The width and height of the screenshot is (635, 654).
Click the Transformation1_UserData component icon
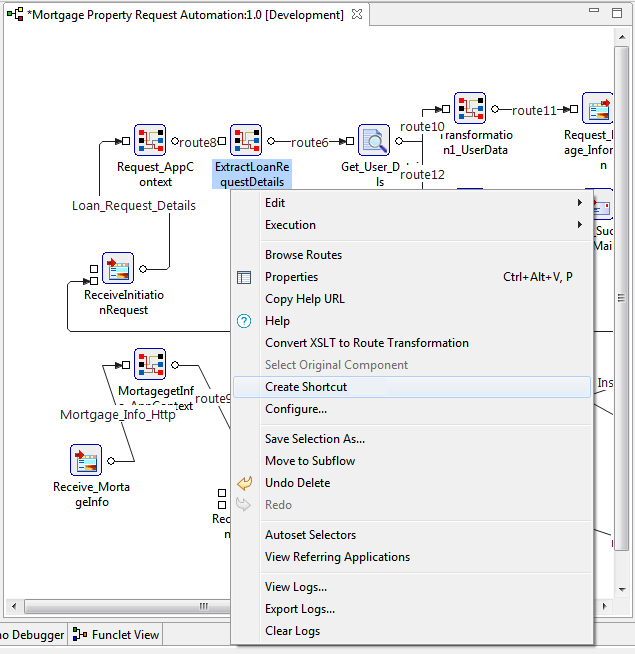tap(470, 108)
